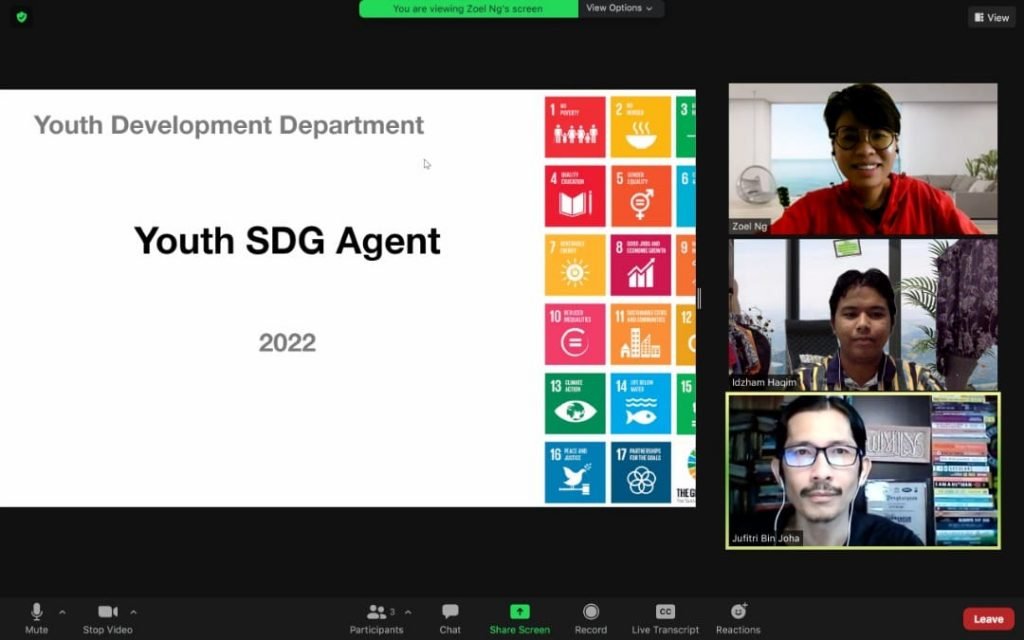Screen dimensions: 1024x640
Task: Expand arrow next to Participants
Action: point(408,612)
